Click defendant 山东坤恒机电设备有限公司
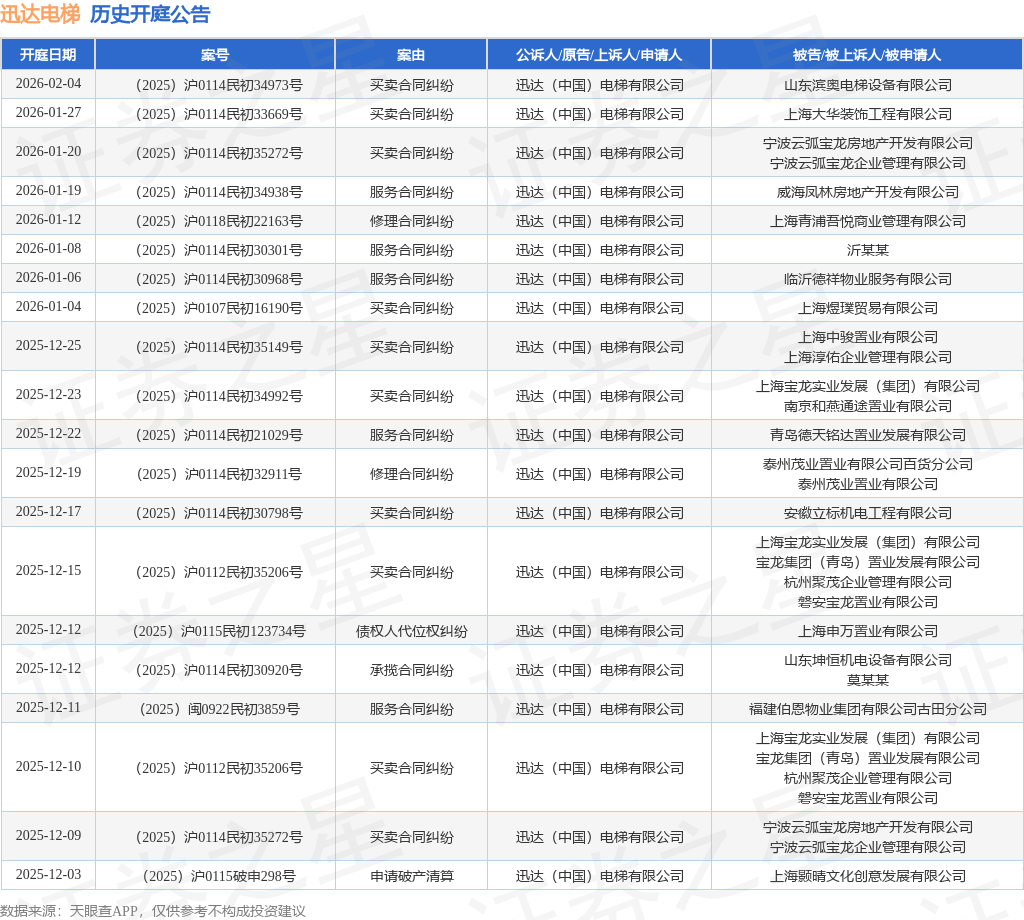Viewport: 1024px width, 920px height. point(867,660)
